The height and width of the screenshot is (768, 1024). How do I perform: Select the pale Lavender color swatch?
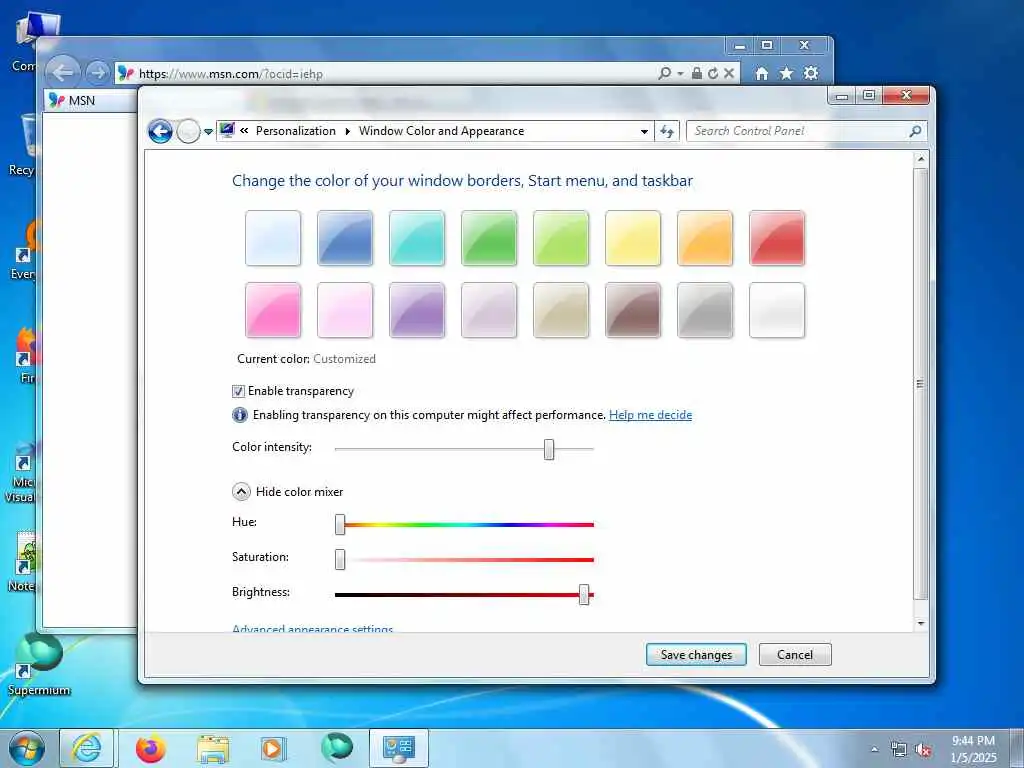488,310
